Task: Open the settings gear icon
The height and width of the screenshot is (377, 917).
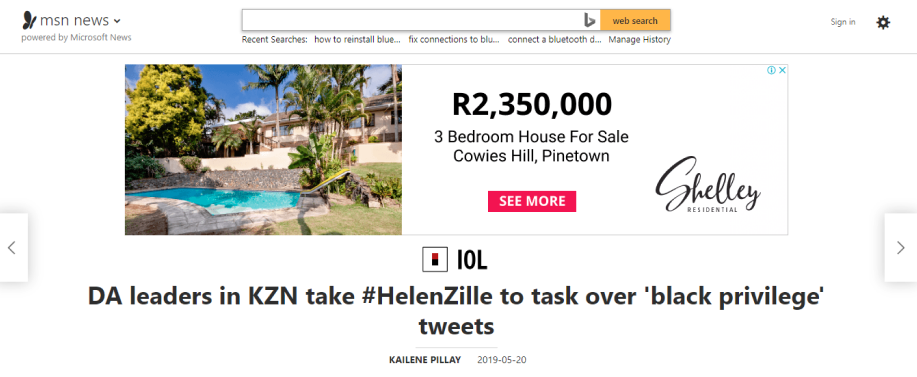Action: point(882,22)
